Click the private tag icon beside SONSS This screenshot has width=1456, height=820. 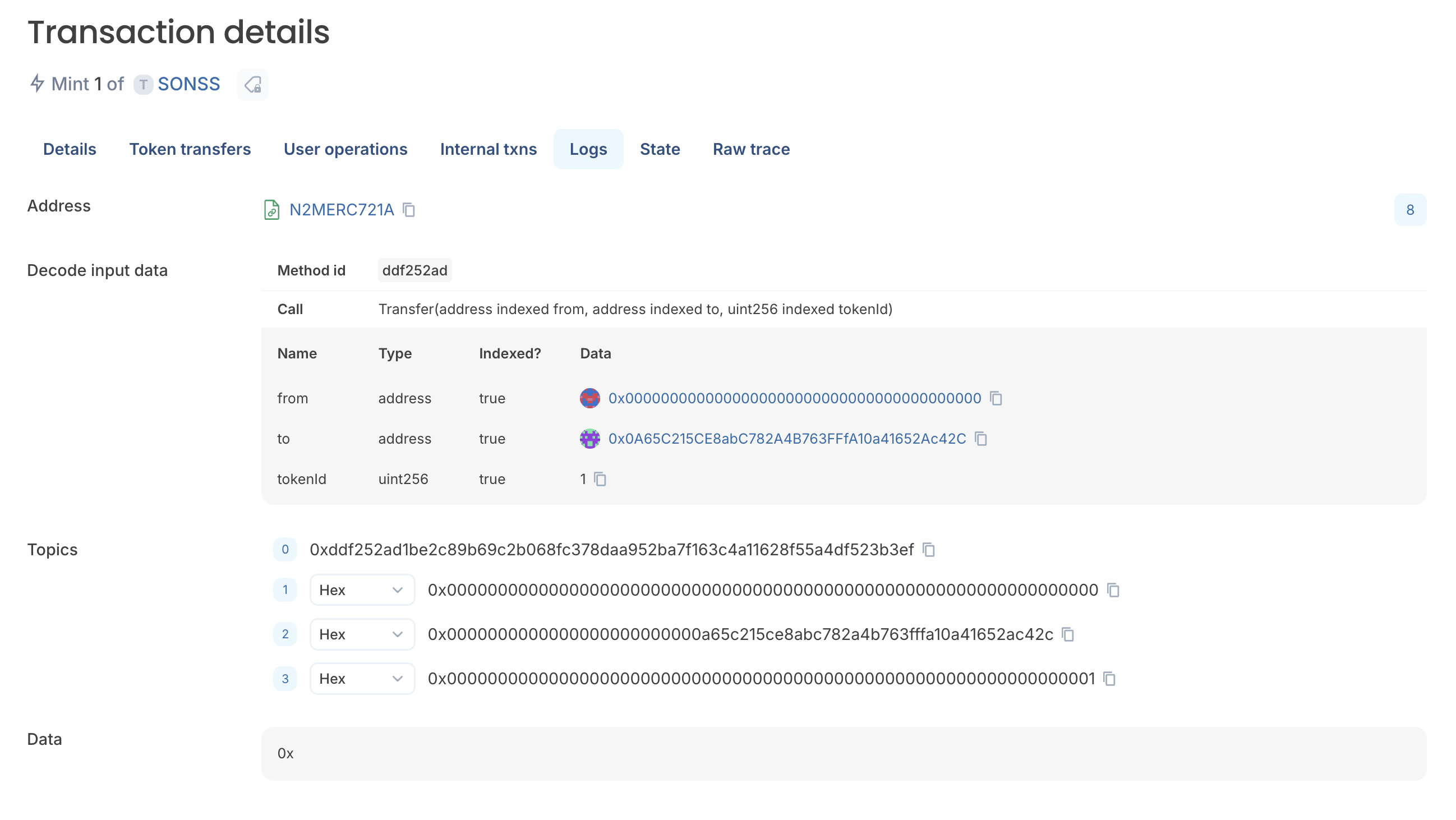(x=252, y=84)
